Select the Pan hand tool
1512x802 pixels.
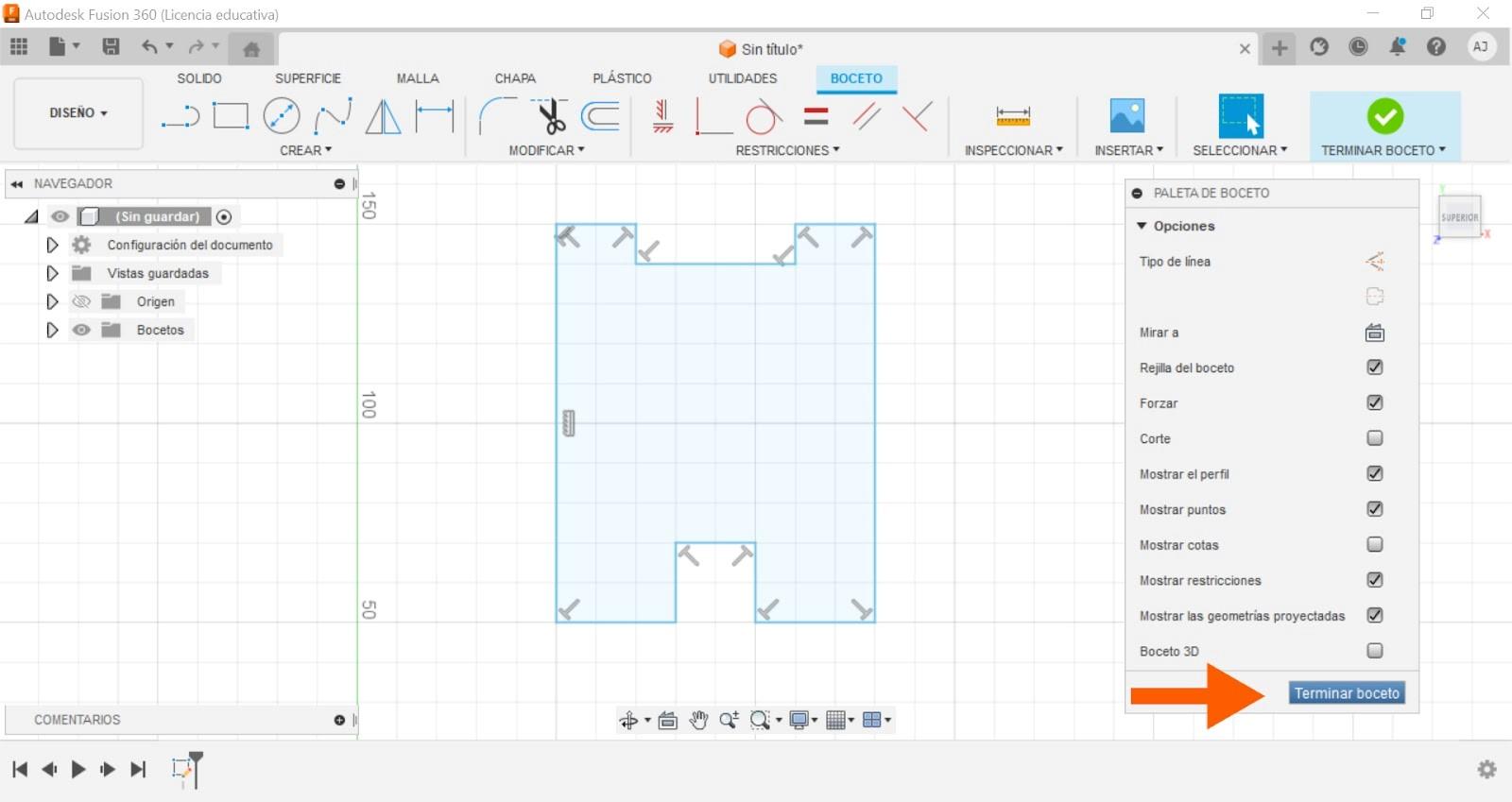pos(698,721)
